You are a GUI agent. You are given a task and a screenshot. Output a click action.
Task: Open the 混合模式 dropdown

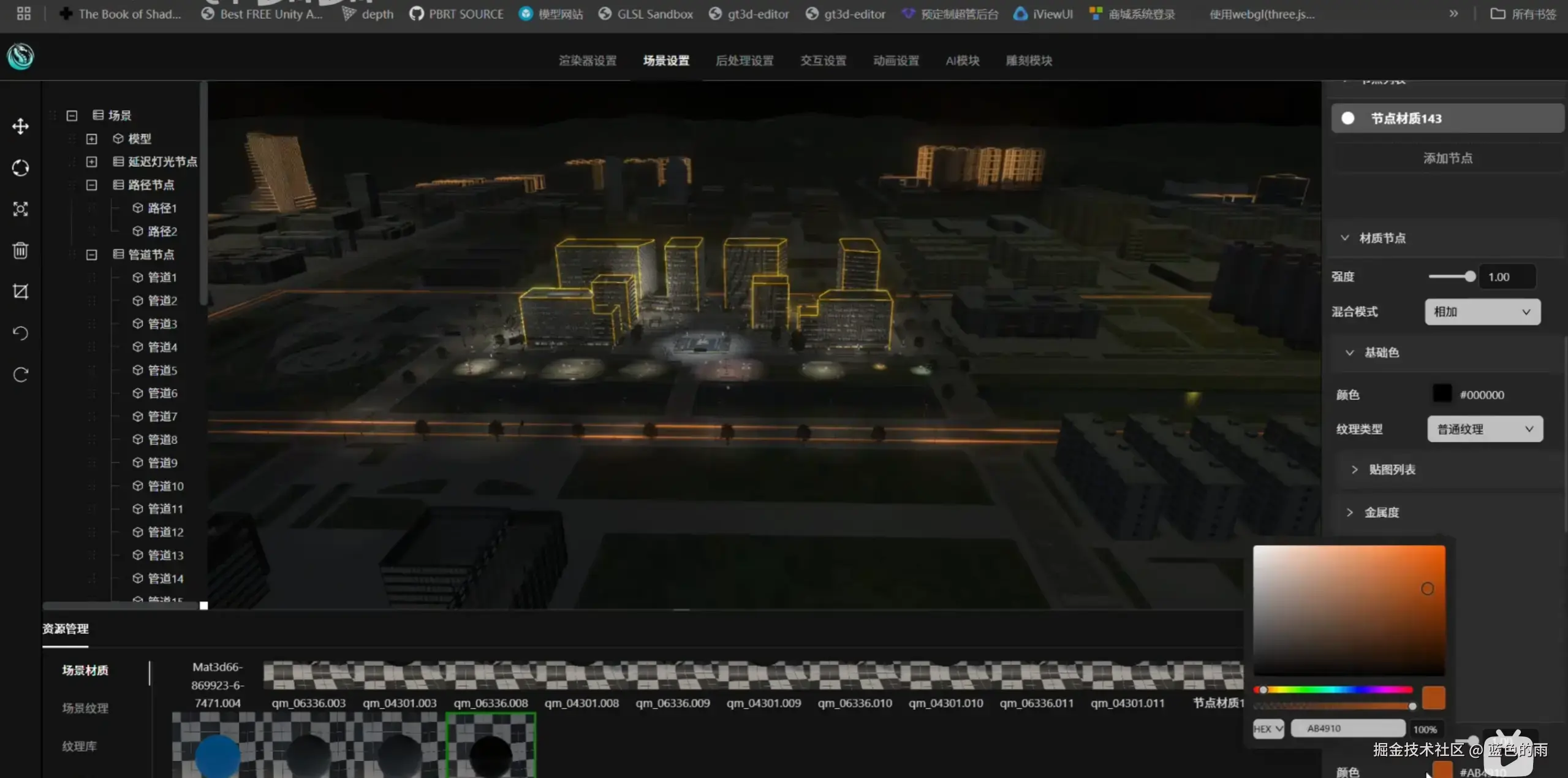(x=1482, y=312)
